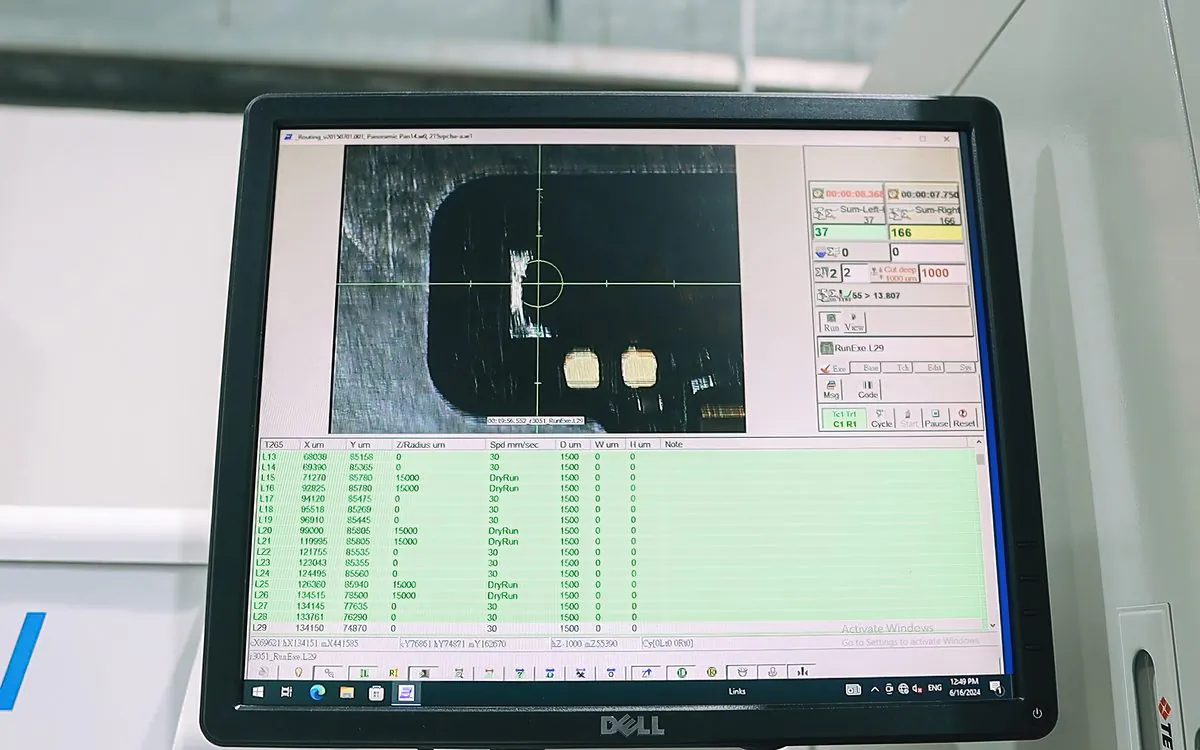This screenshot has height=750, width=1200.
Task: Show hidden system tray icons
Action: pos(875,689)
